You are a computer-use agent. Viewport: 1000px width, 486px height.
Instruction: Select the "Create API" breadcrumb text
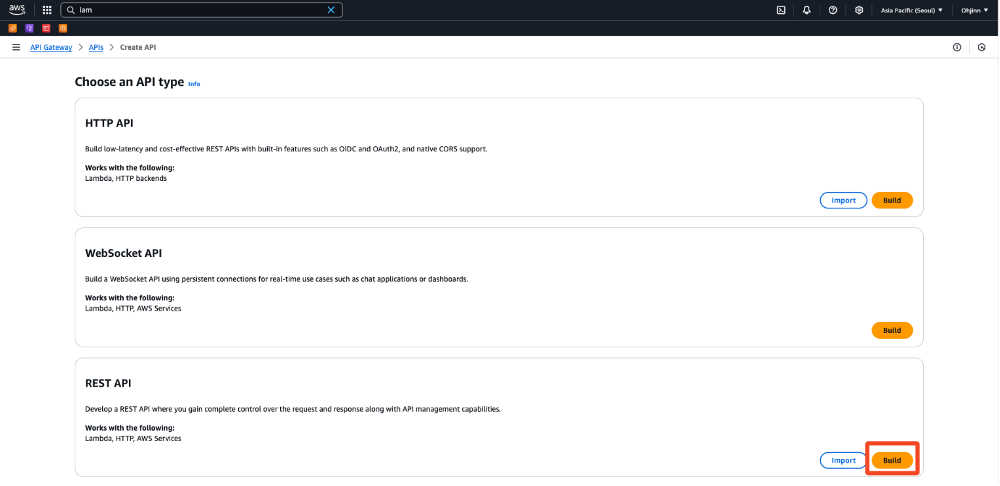[x=138, y=47]
